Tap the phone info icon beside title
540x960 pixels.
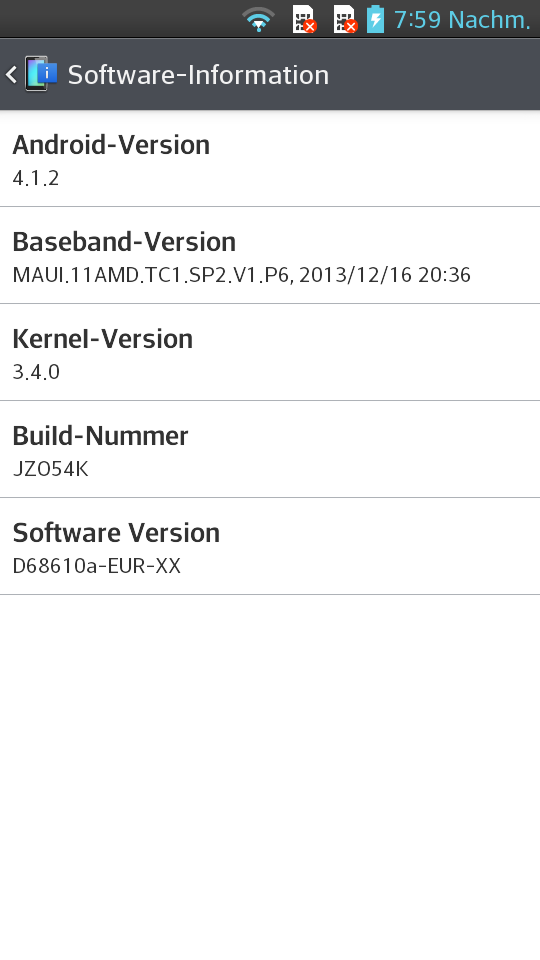pos(41,74)
